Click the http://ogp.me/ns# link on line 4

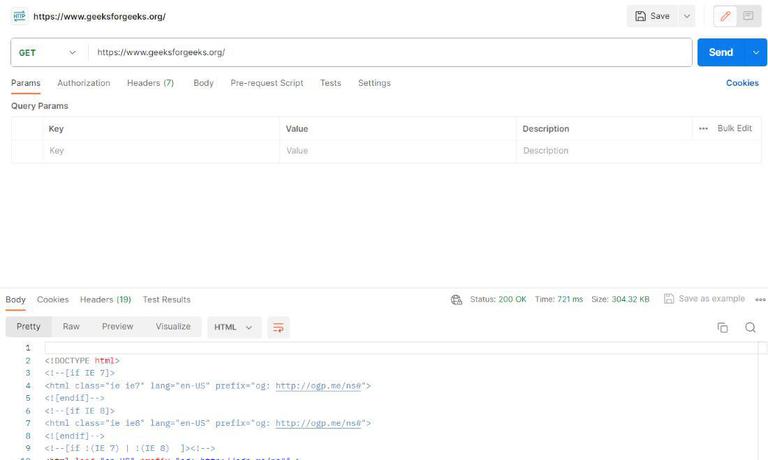click(x=318, y=386)
